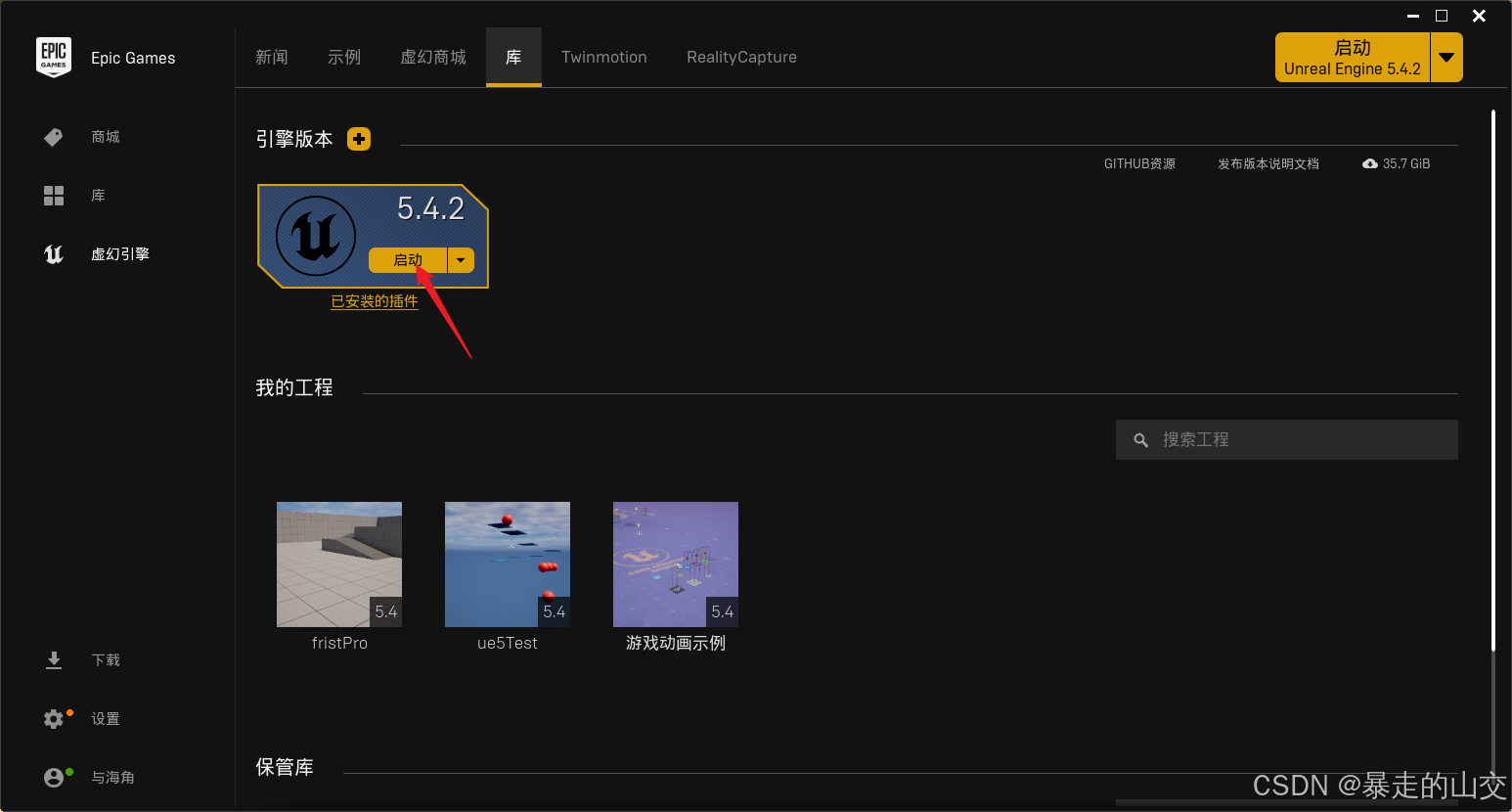Select the Unreal Engine sidebar icon

coord(54,254)
